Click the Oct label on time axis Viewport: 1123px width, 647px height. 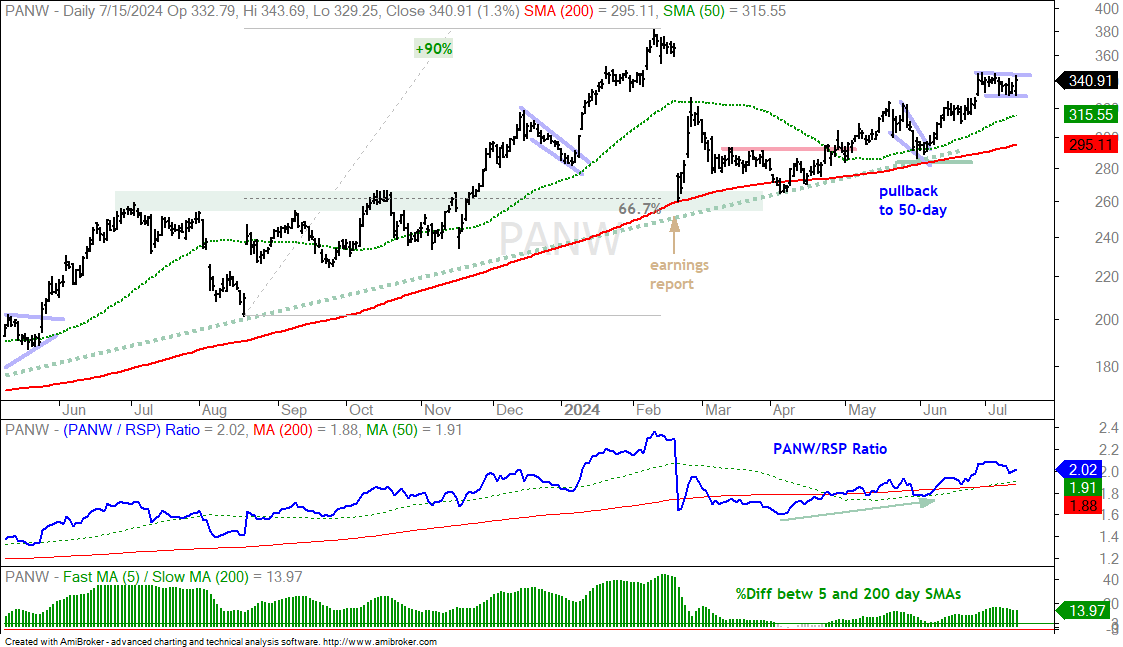tap(361, 410)
